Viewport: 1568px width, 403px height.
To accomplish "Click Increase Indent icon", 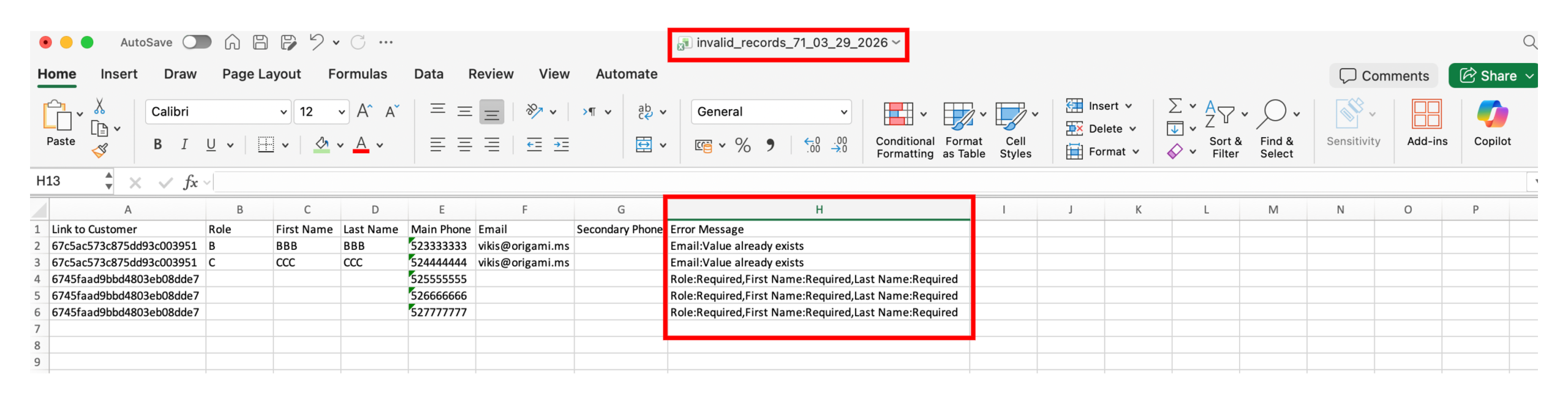I will click(561, 145).
